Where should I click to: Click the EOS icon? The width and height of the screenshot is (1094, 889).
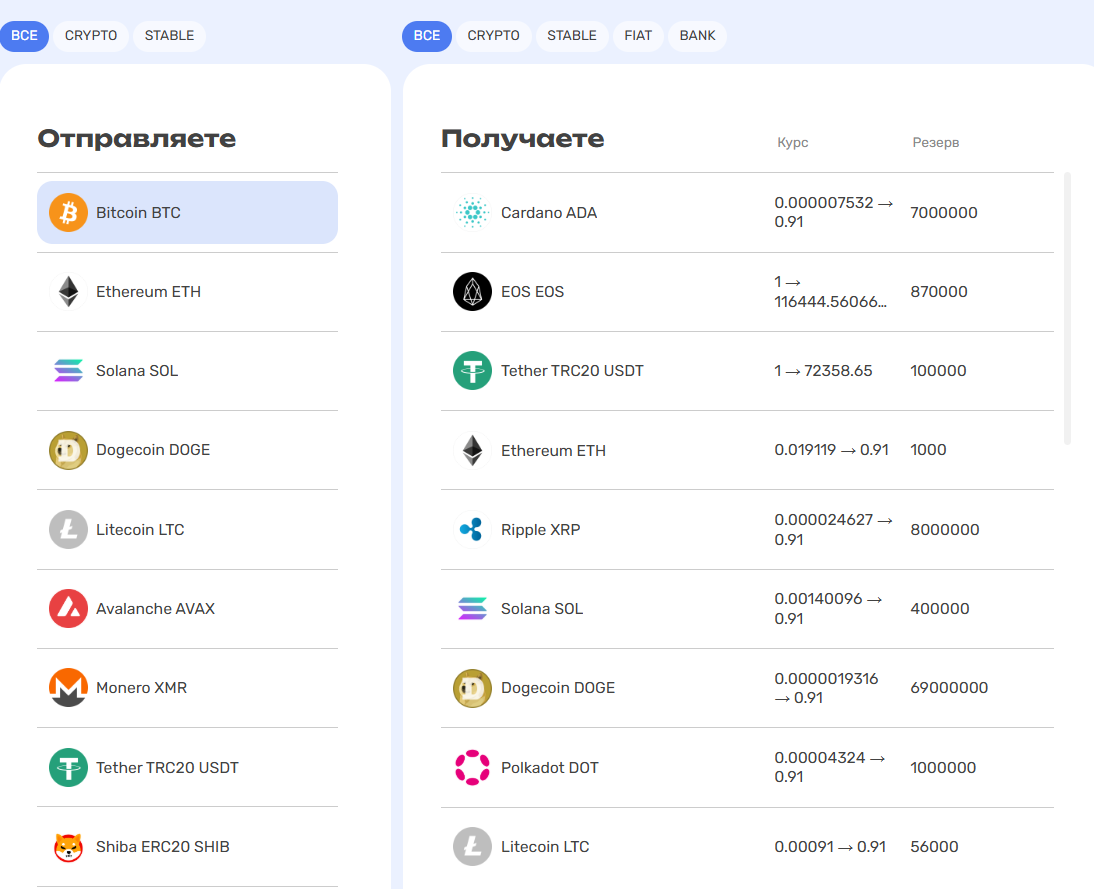472,292
